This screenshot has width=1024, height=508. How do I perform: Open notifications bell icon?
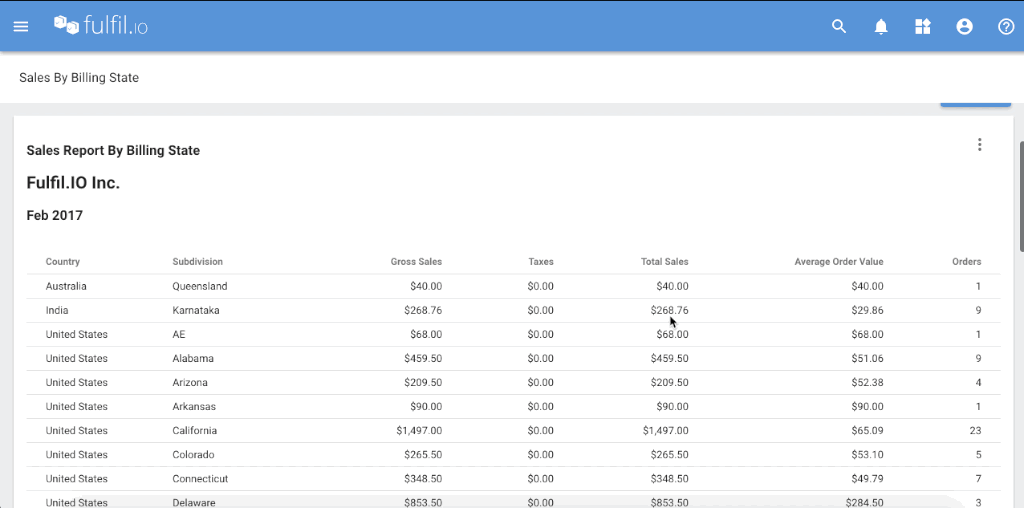tap(881, 27)
